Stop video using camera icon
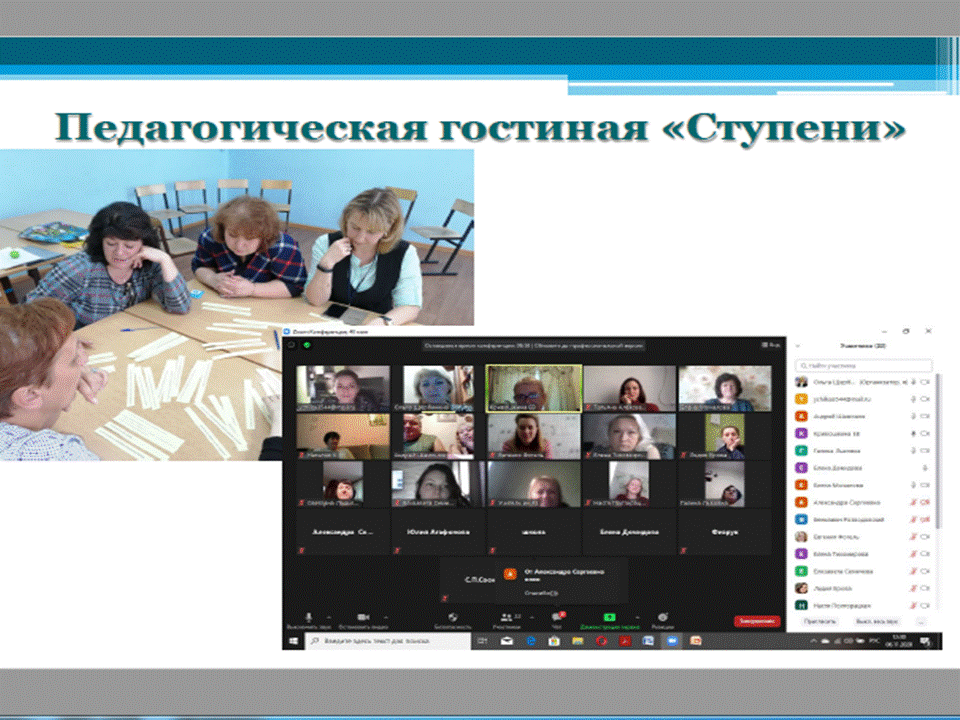 362,617
